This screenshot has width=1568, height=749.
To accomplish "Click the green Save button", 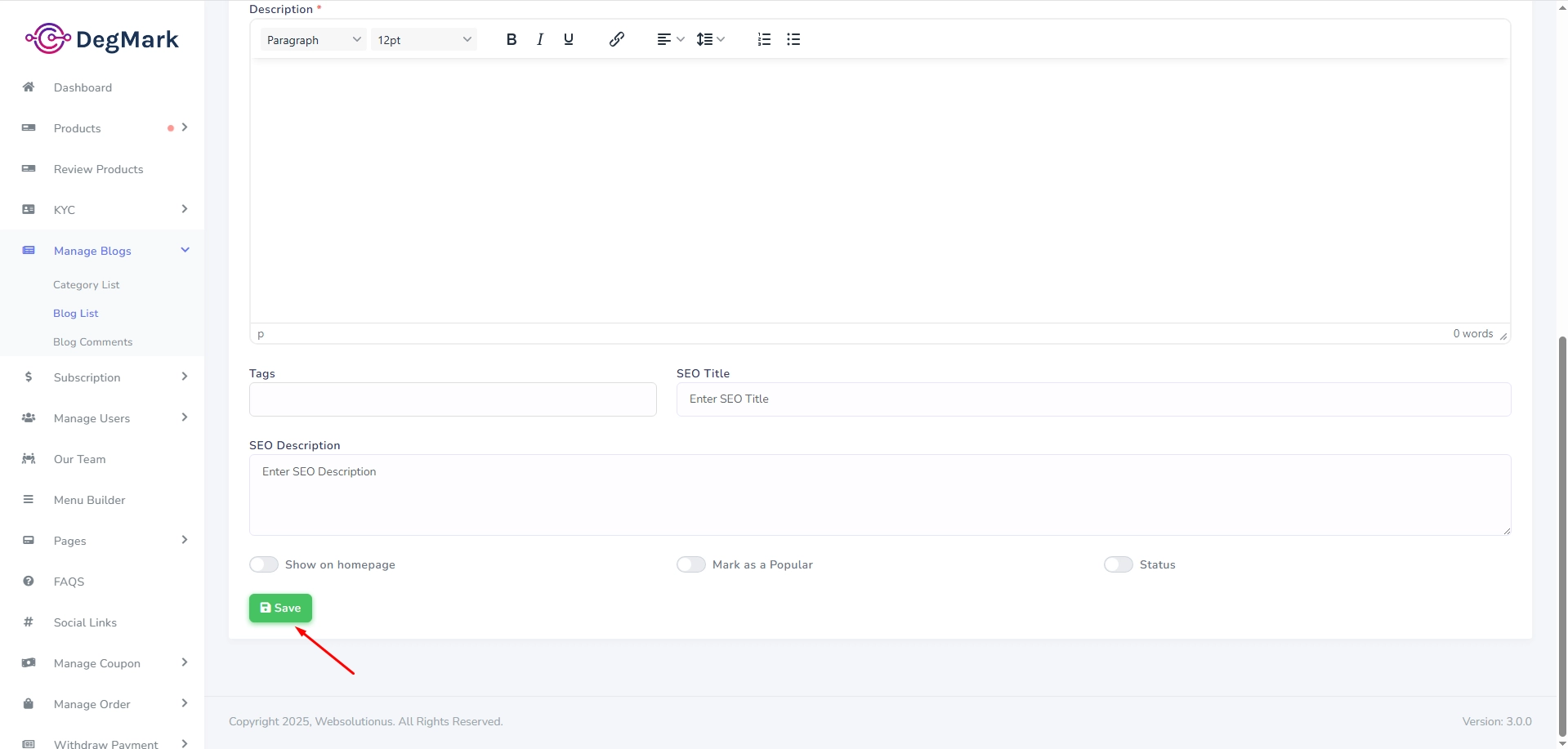I will pos(280,608).
